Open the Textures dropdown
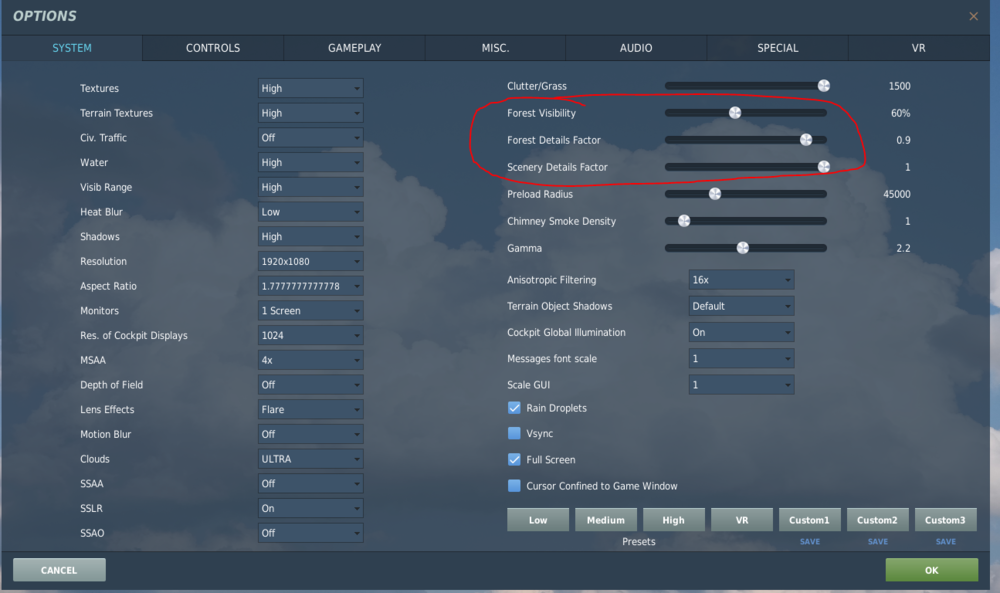The height and width of the screenshot is (593, 1000). point(311,88)
